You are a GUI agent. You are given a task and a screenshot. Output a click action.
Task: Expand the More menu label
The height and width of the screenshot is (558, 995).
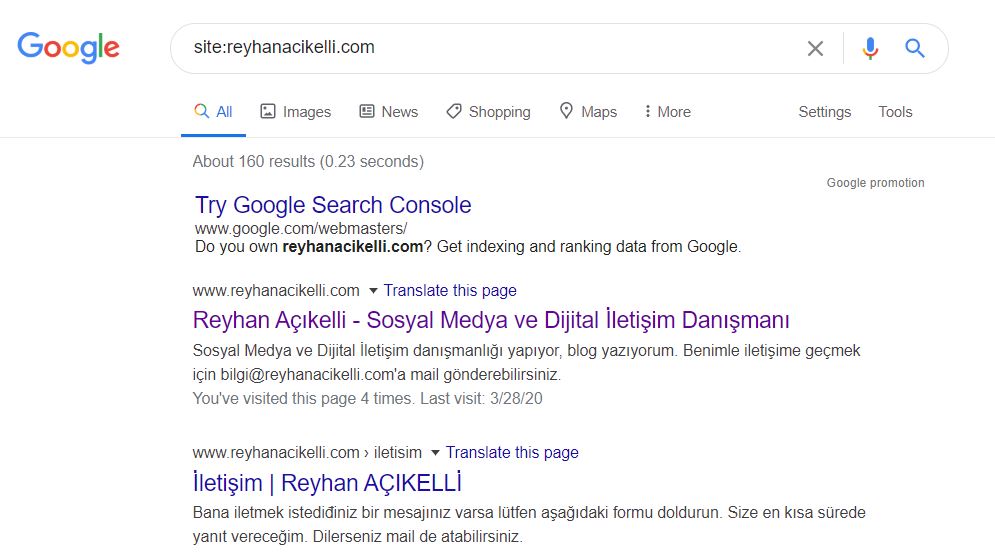click(x=674, y=112)
